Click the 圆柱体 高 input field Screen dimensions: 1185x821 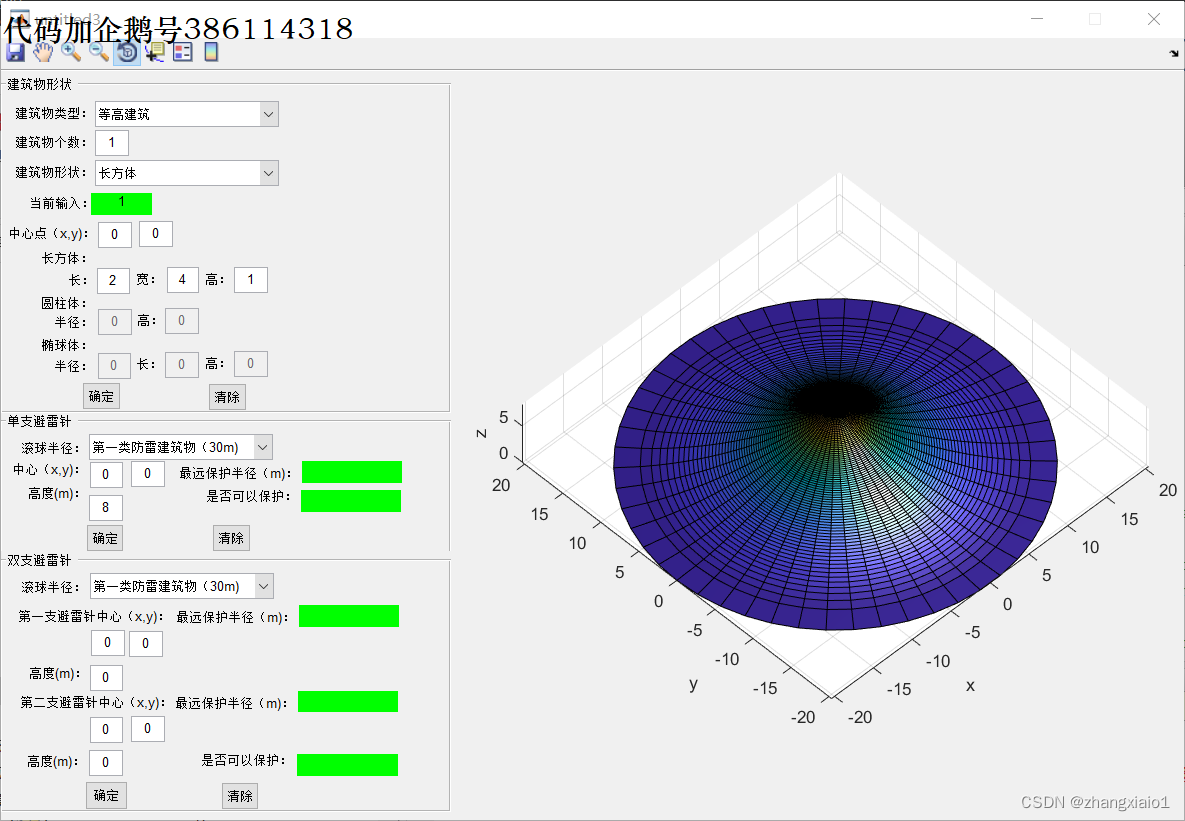tap(182, 321)
